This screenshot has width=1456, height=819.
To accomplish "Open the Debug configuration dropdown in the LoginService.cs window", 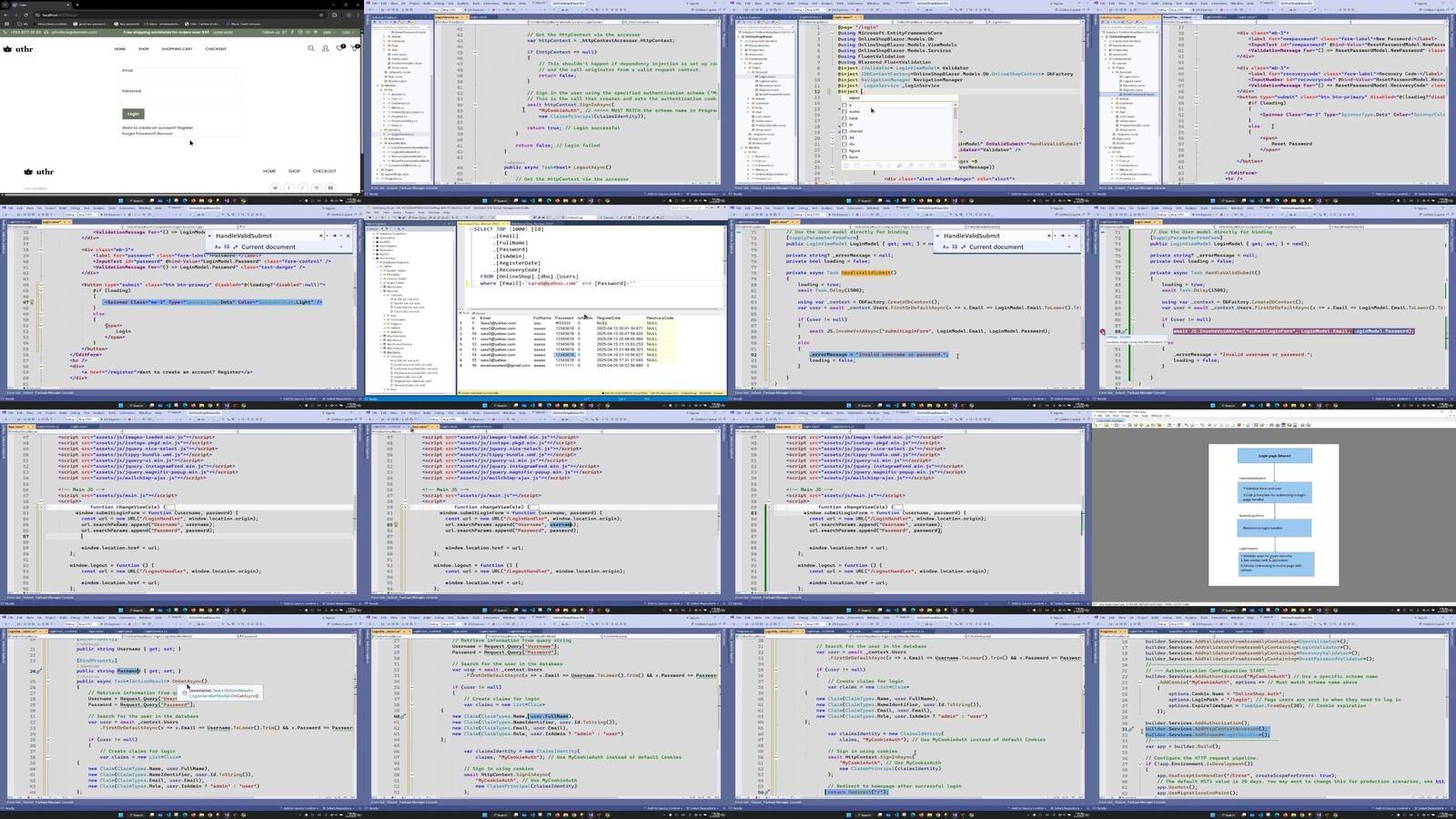I will pyautogui.click(x=435, y=10).
